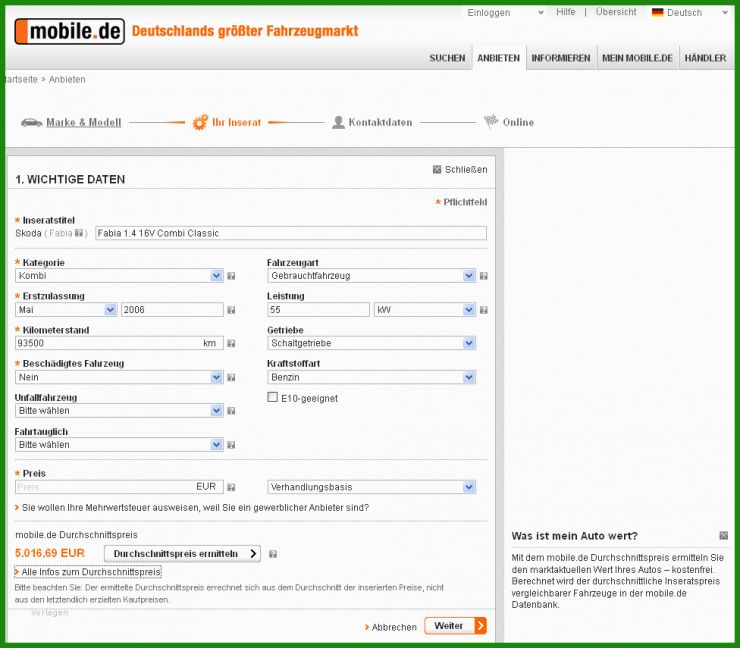Click the Leistung field showing 55

pyautogui.click(x=319, y=310)
